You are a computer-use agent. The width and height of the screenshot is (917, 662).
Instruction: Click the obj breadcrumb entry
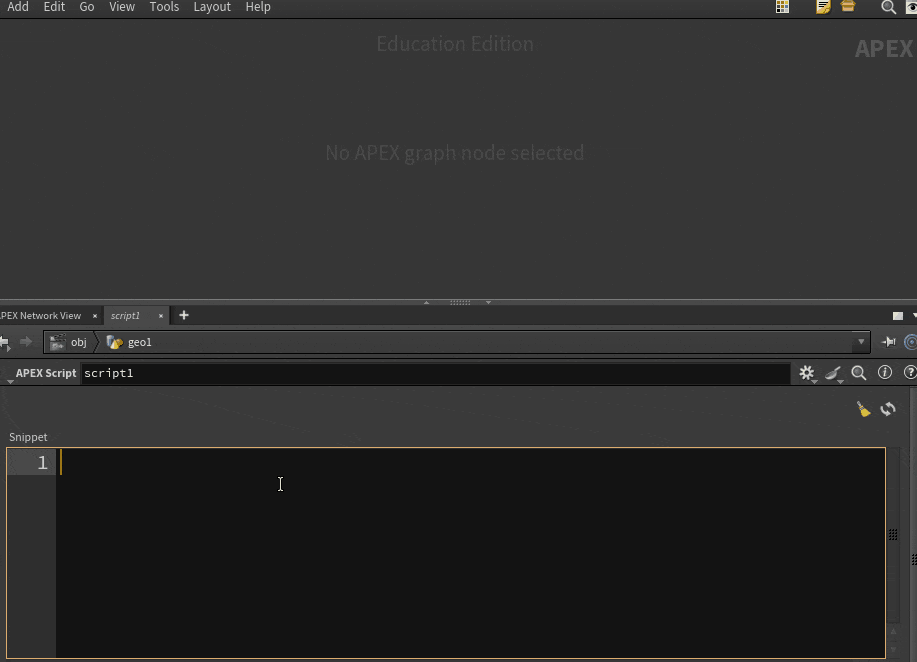(78, 341)
